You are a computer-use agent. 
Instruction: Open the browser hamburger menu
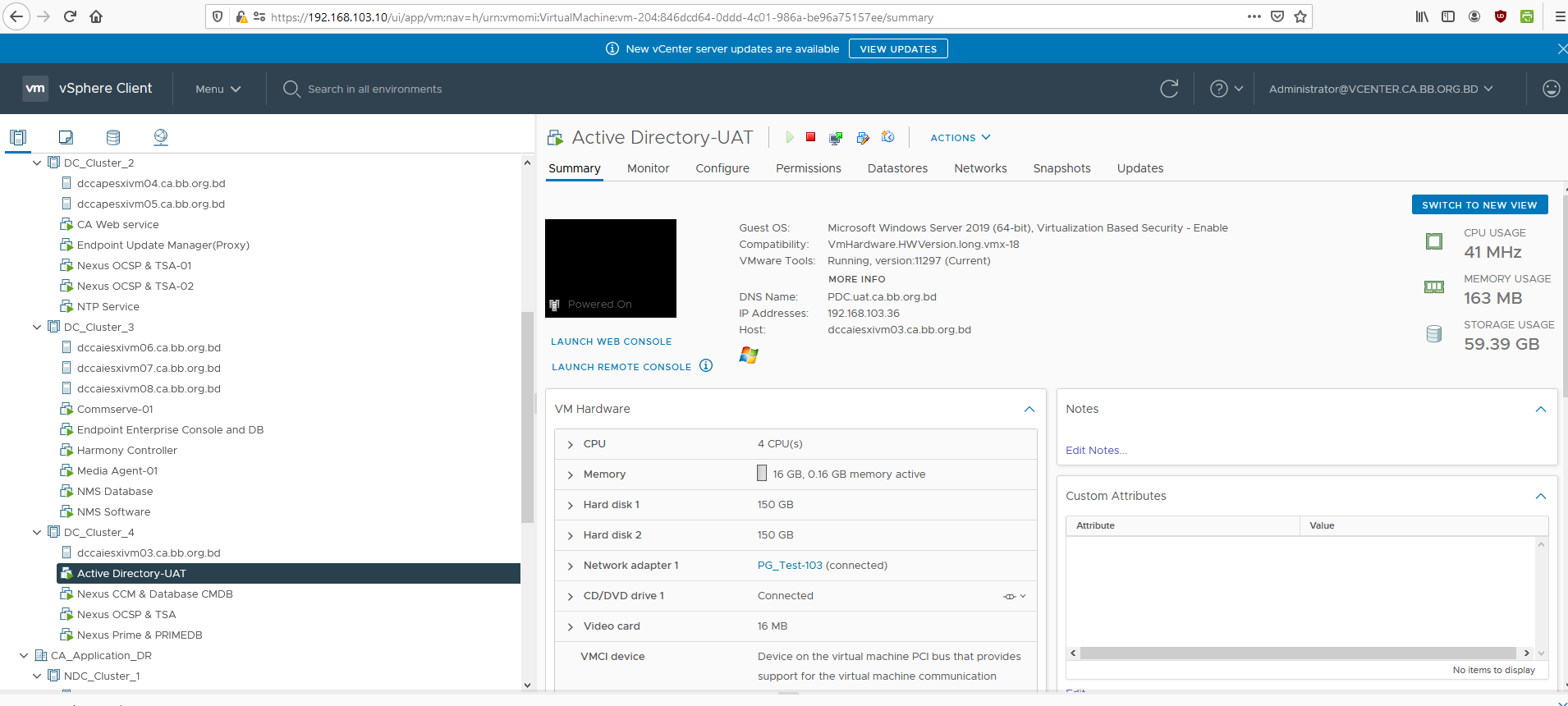(x=1560, y=16)
